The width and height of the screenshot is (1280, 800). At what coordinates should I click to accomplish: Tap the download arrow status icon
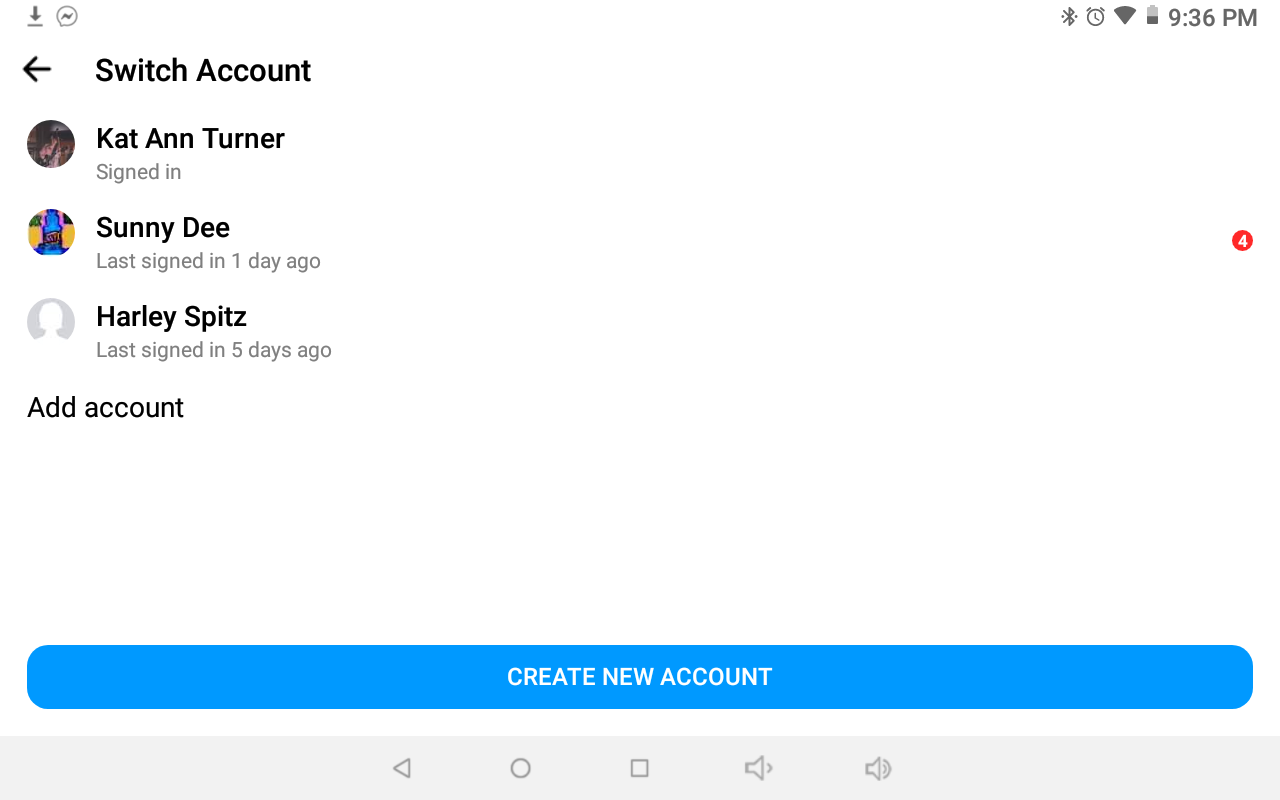click(x=35, y=16)
